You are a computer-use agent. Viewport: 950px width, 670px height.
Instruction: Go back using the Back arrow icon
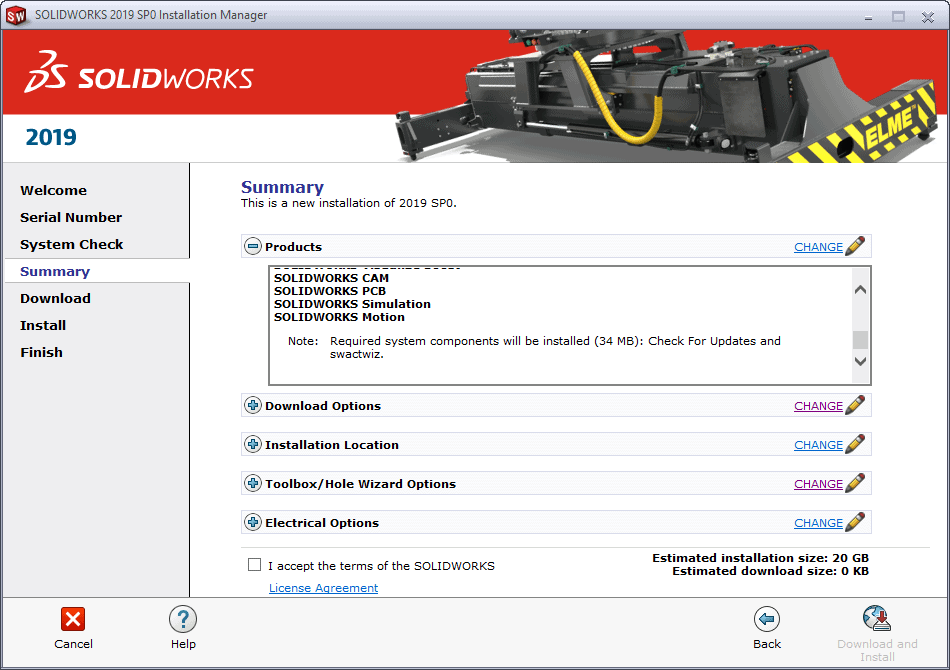click(766, 619)
